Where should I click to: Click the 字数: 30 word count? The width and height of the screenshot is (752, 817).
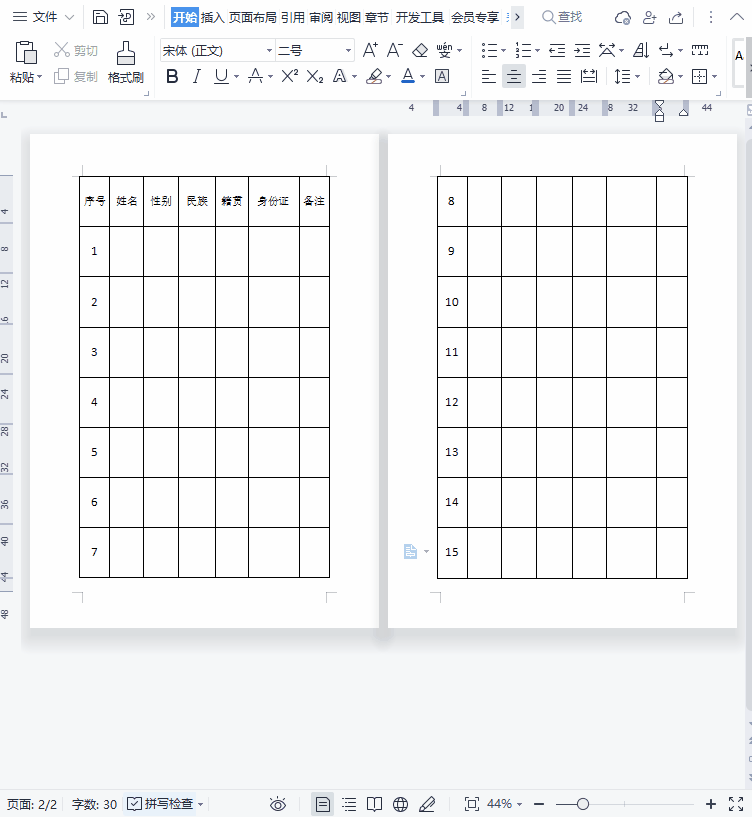[94, 804]
